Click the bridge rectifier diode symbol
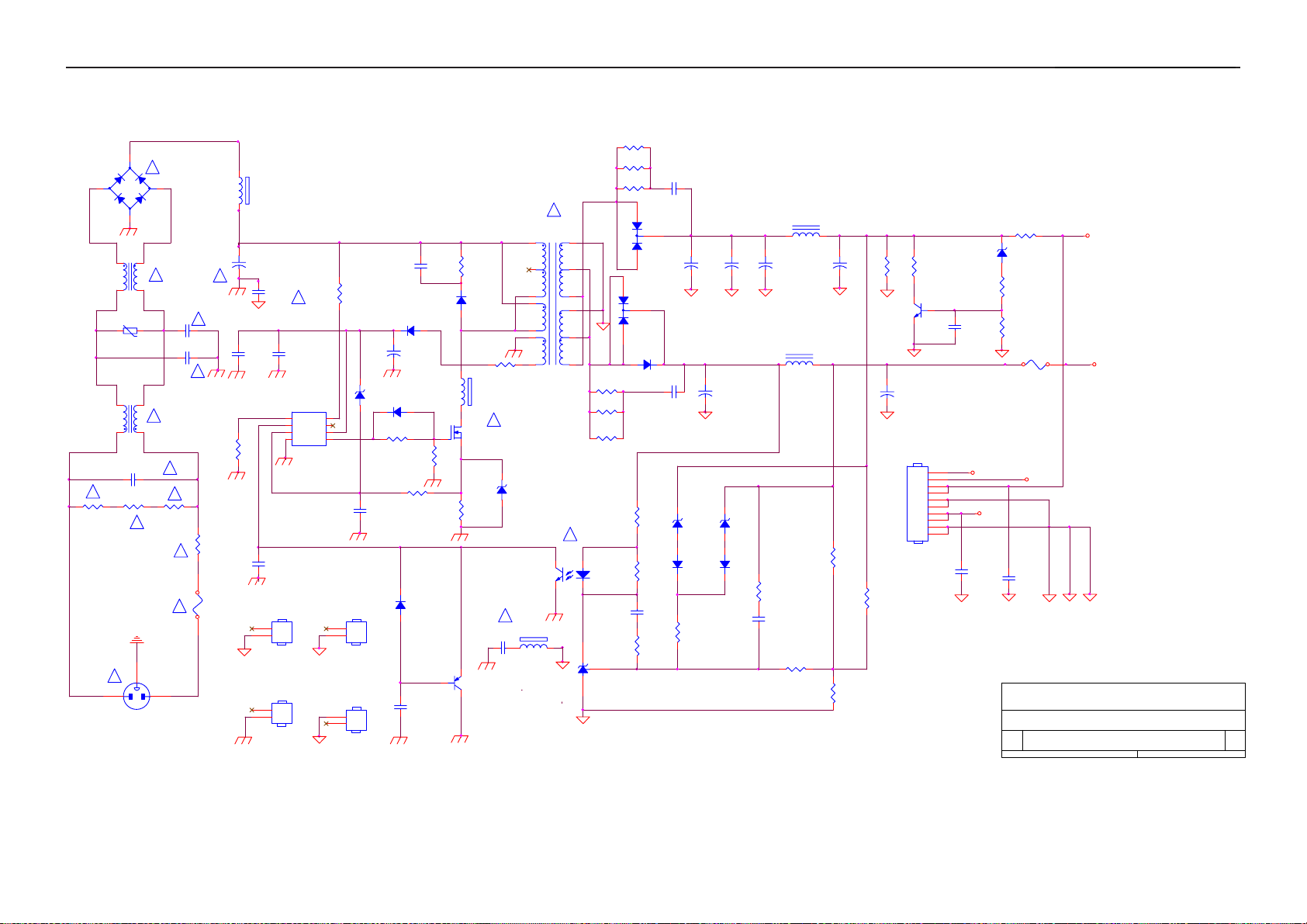The image size is (1307, 924). click(130, 187)
